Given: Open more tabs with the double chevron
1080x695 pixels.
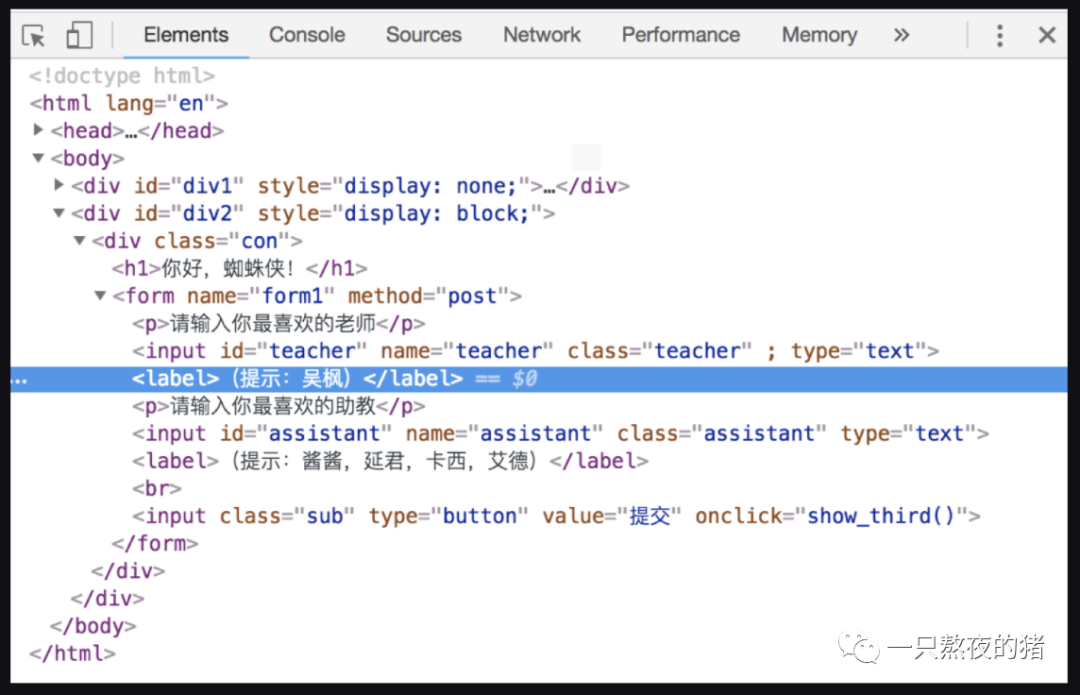Looking at the screenshot, I should coord(901,34).
